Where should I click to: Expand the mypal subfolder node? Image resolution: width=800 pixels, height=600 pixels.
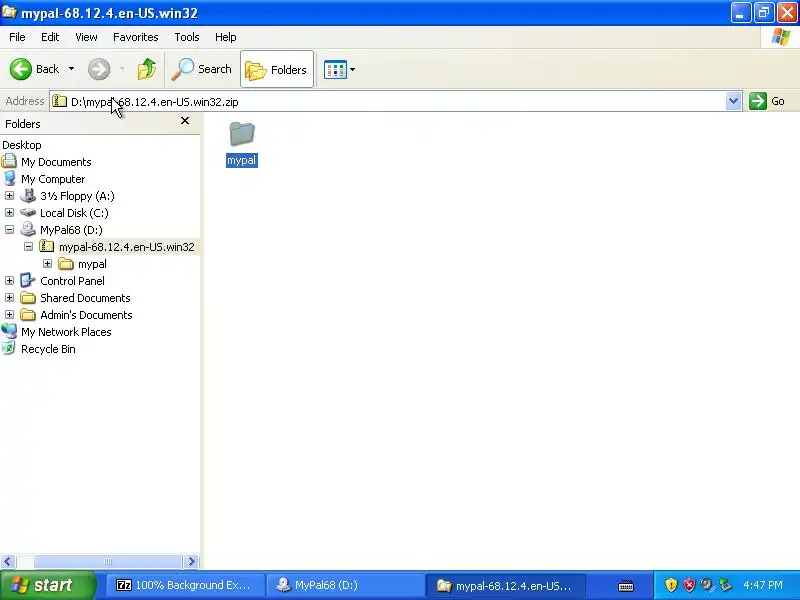(47, 263)
